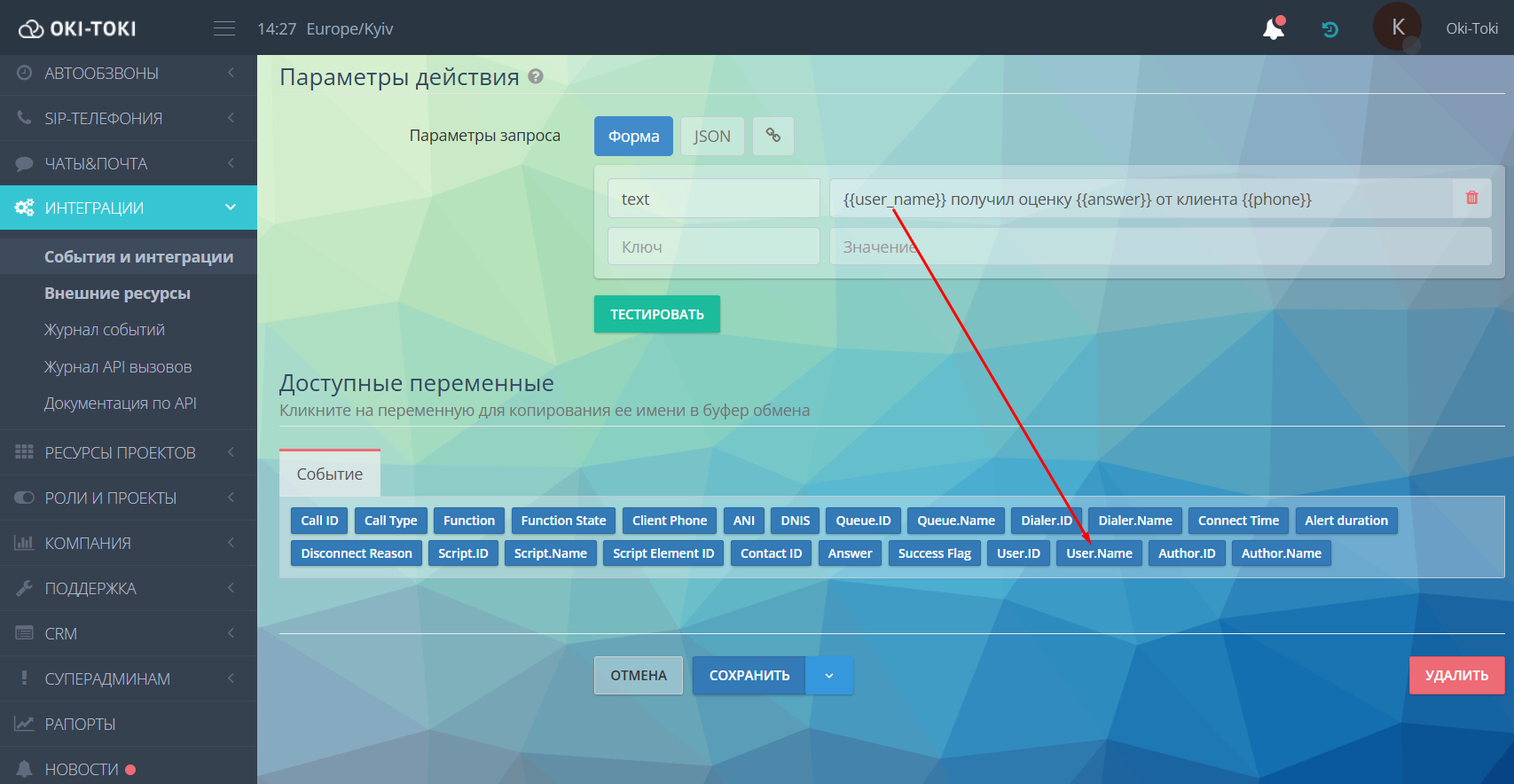Image resolution: width=1514 pixels, height=784 pixels.
Task: Click the hamburger menu icon in header
Action: (224, 28)
